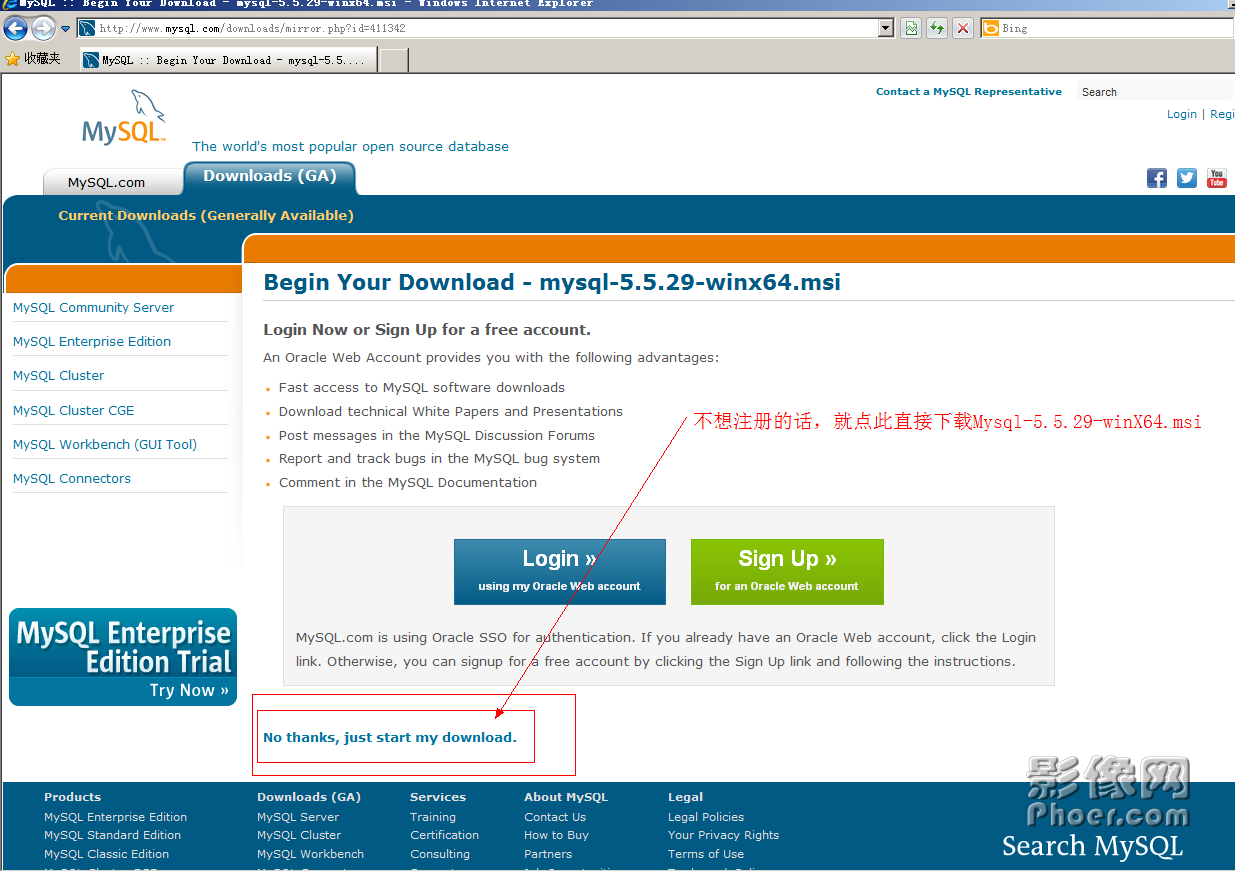The height and width of the screenshot is (872, 1235).
Task: Open footer Contact Us link
Action: (x=555, y=817)
